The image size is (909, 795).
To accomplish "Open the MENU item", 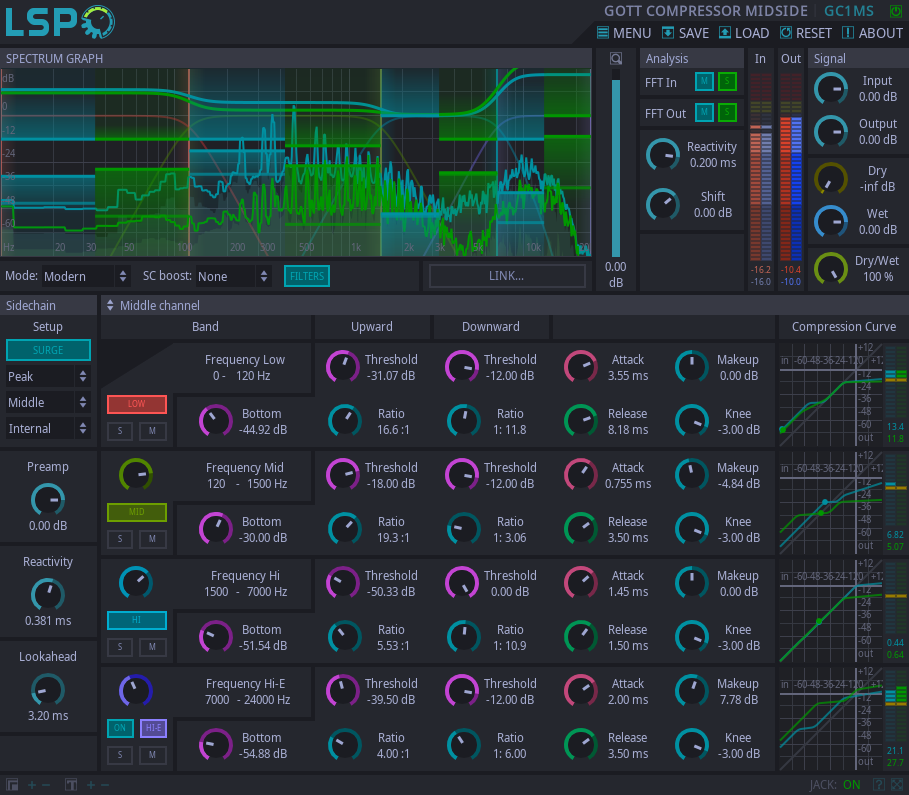I will (624, 33).
